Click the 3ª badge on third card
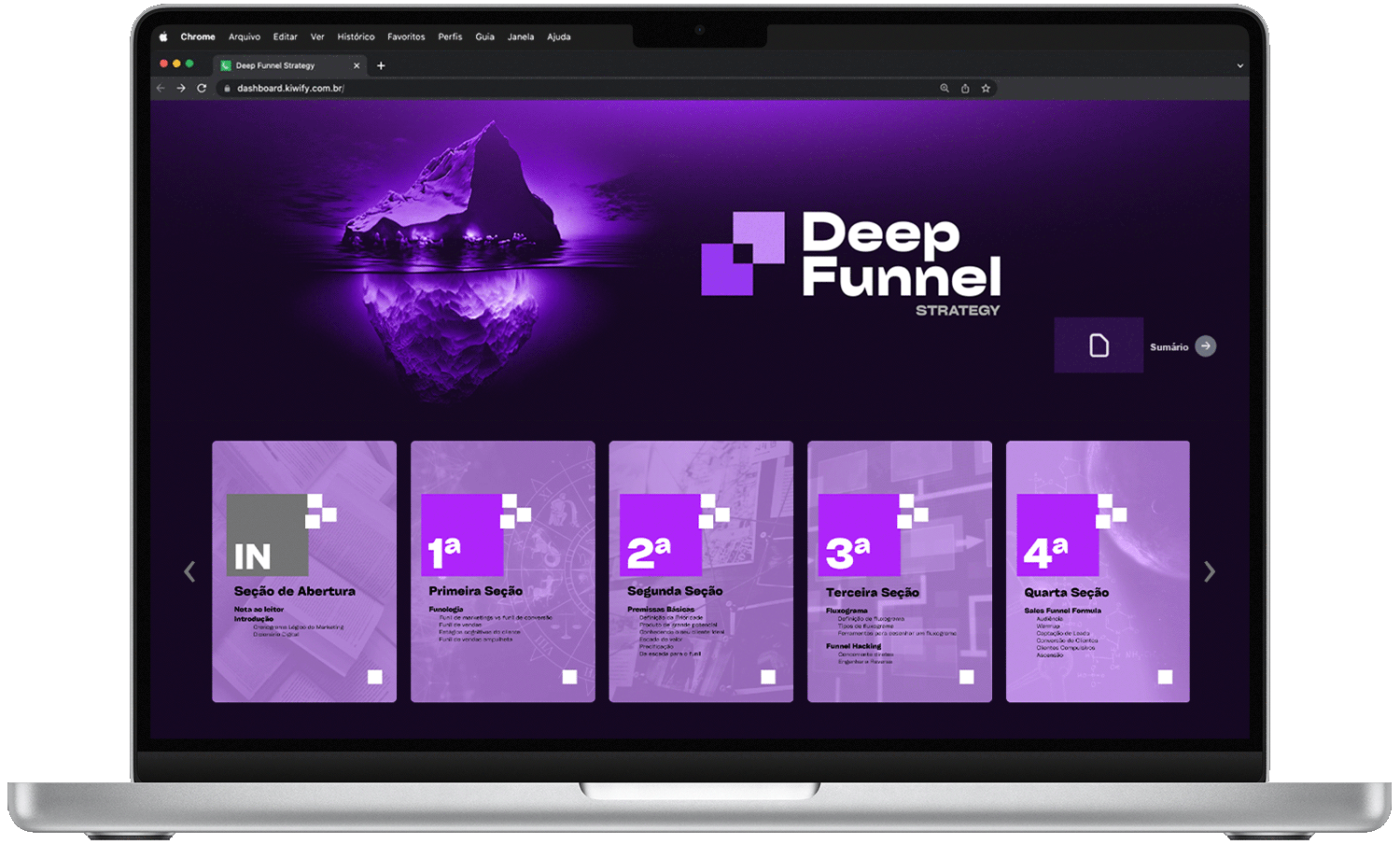This screenshot has height=844, width=1400. 860,535
